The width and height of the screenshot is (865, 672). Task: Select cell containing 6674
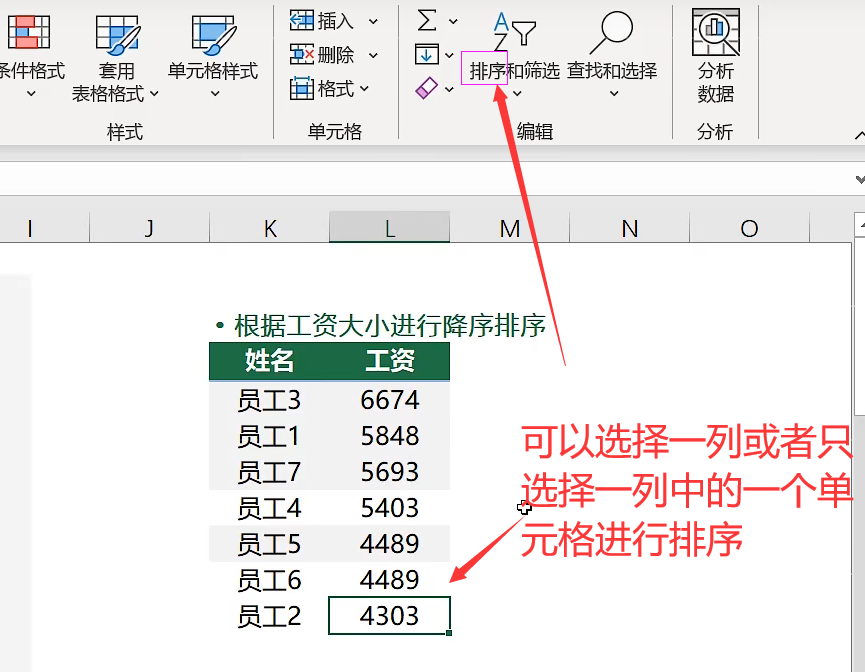[x=389, y=399]
